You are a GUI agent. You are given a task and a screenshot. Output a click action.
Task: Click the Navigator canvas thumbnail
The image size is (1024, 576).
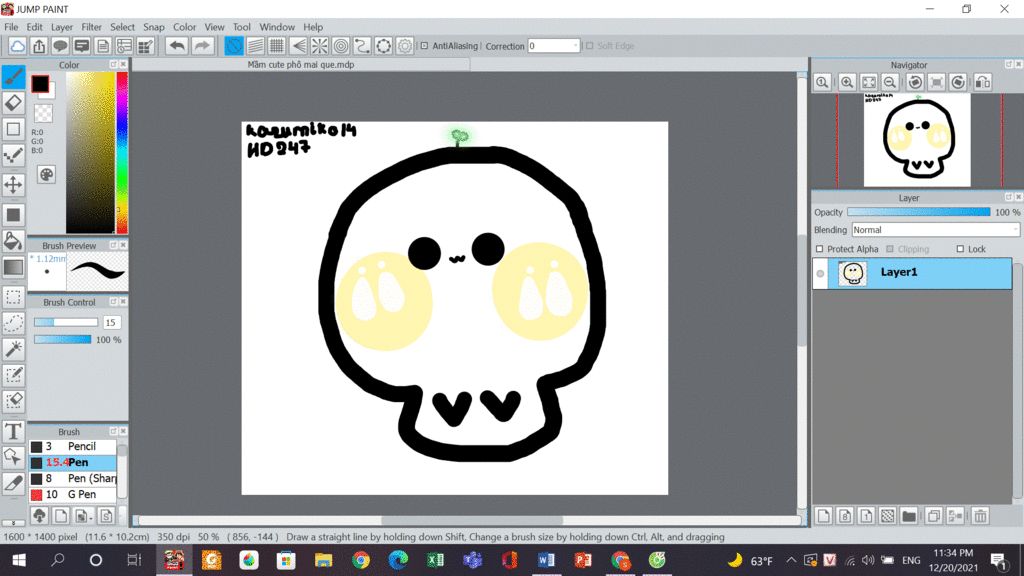(x=917, y=140)
